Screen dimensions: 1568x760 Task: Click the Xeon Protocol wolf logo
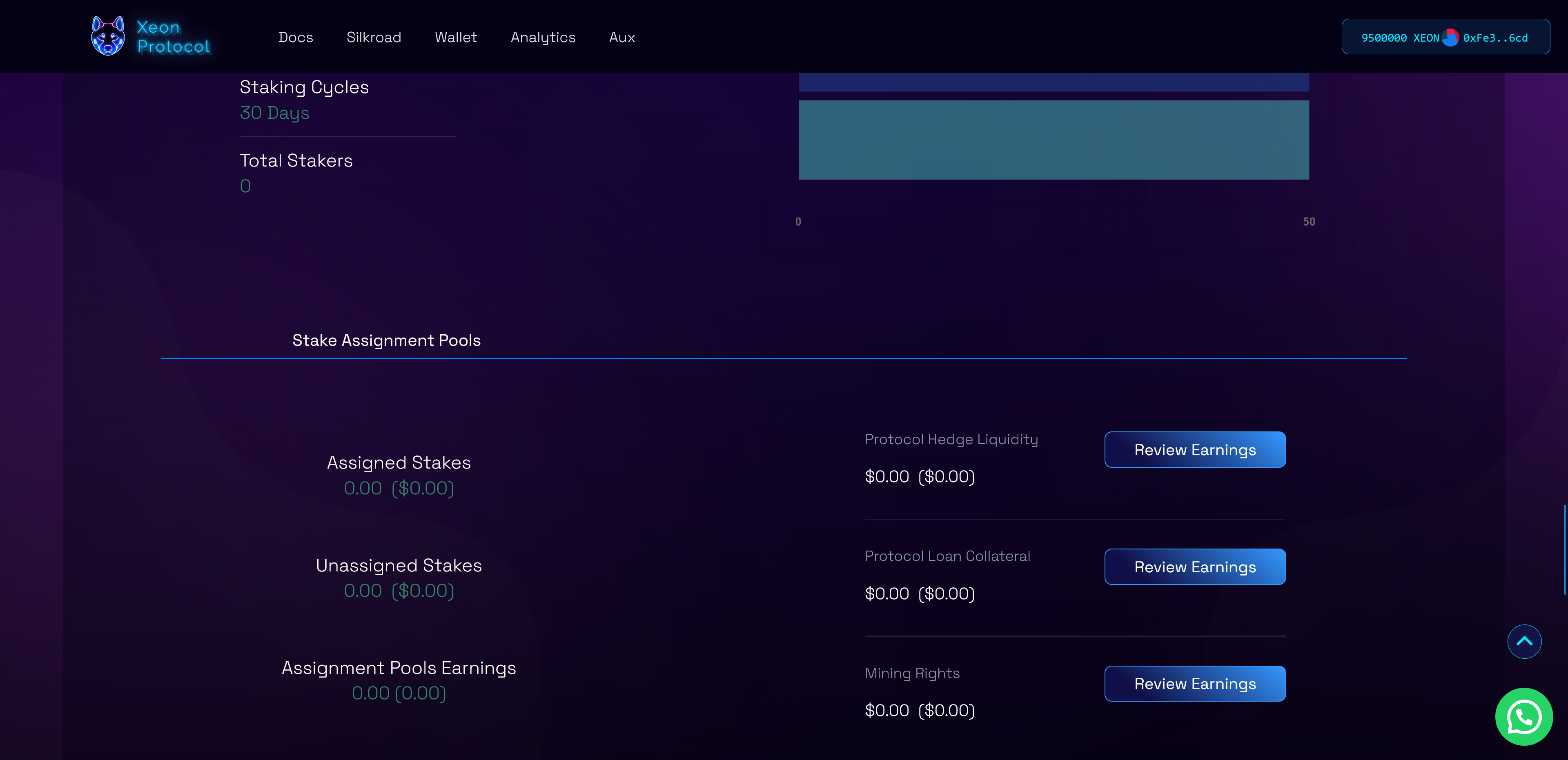click(x=108, y=36)
